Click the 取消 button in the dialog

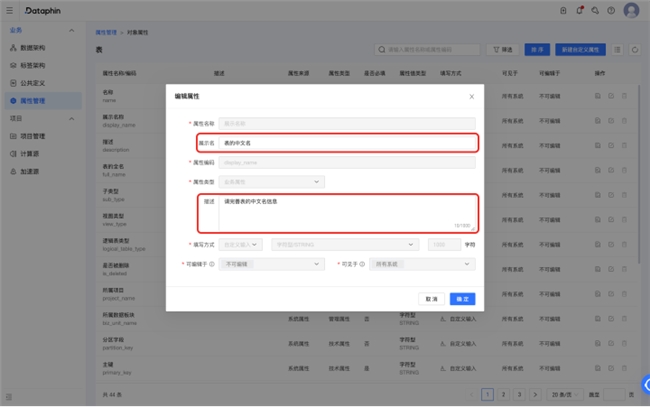[431, 299]
